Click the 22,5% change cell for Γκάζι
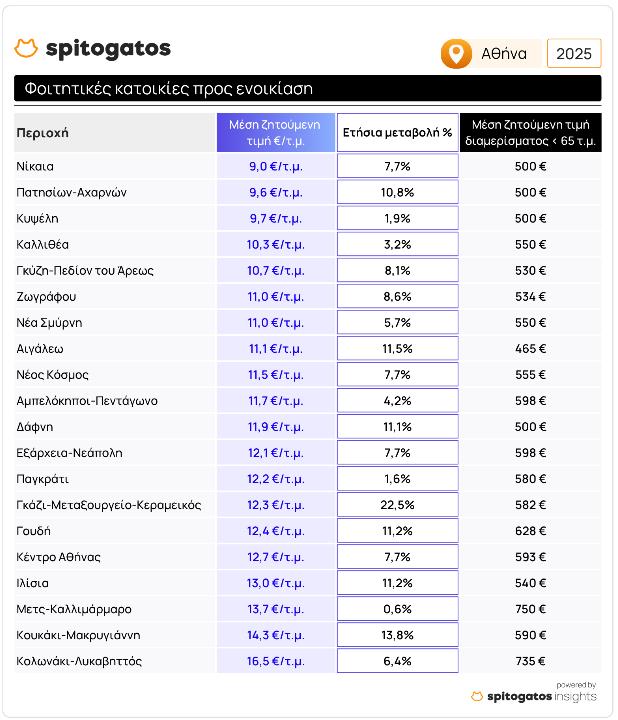 pyautogui.click(x=398, y=505)
